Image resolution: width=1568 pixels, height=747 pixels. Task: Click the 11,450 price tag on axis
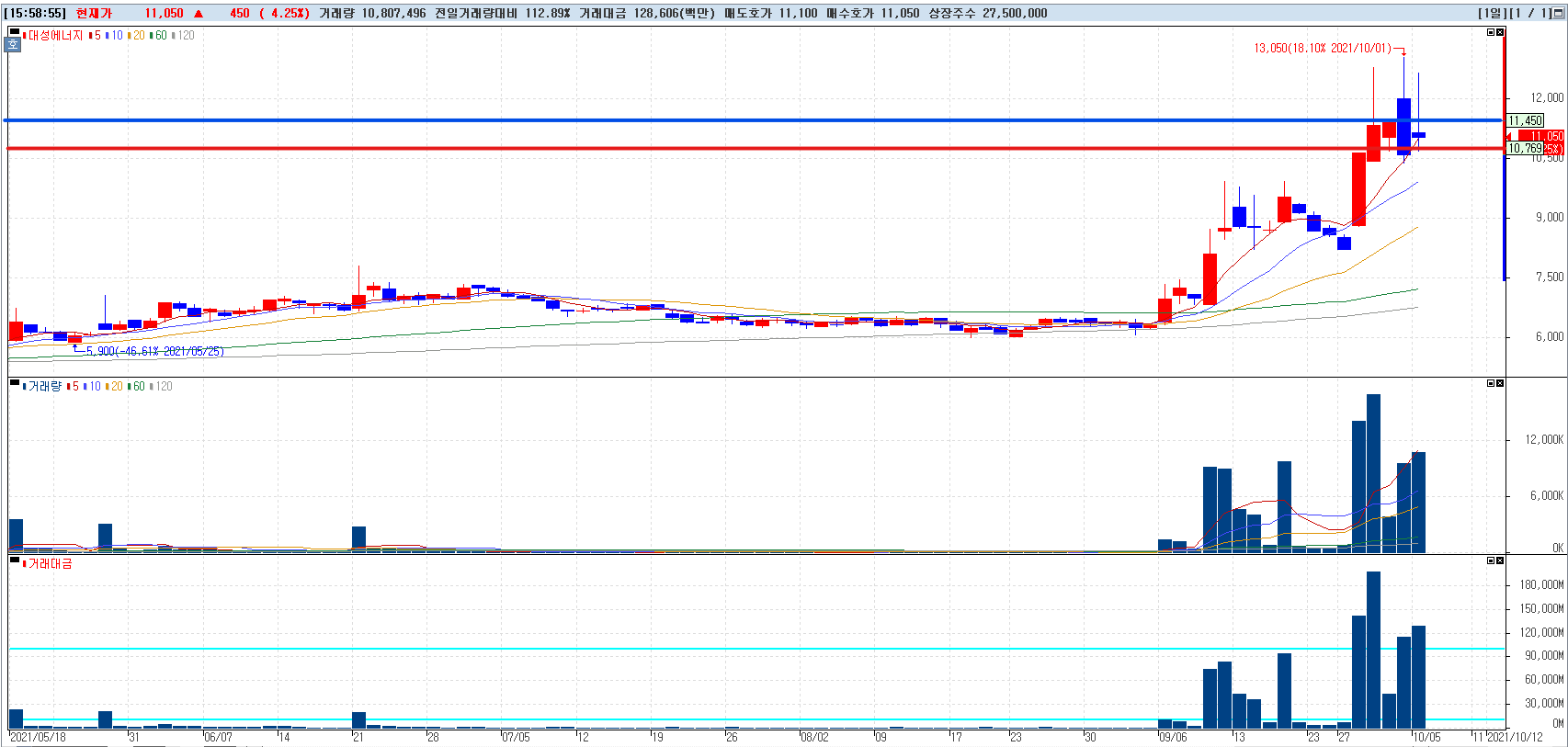(1525, 120)
